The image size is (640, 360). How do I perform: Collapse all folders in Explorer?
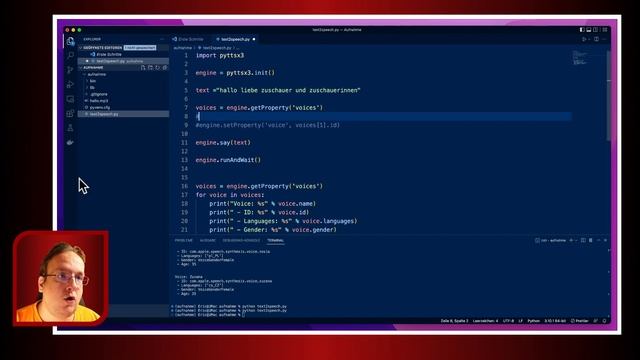coord(165,67)
